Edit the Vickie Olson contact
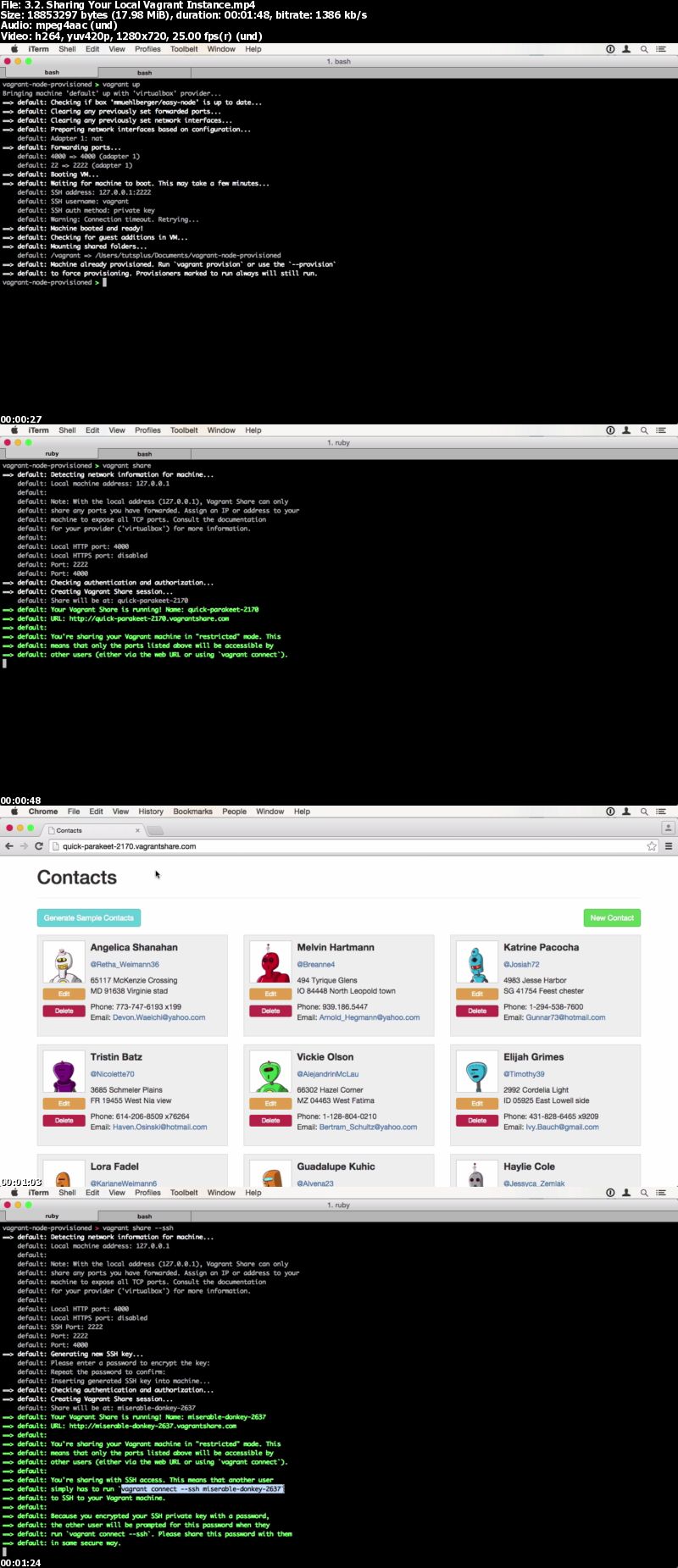 tap(270, 1103)
